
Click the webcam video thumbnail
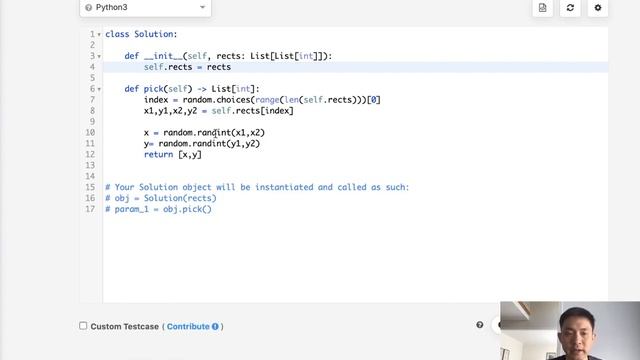pyautogui.click(x=570, y=331)
